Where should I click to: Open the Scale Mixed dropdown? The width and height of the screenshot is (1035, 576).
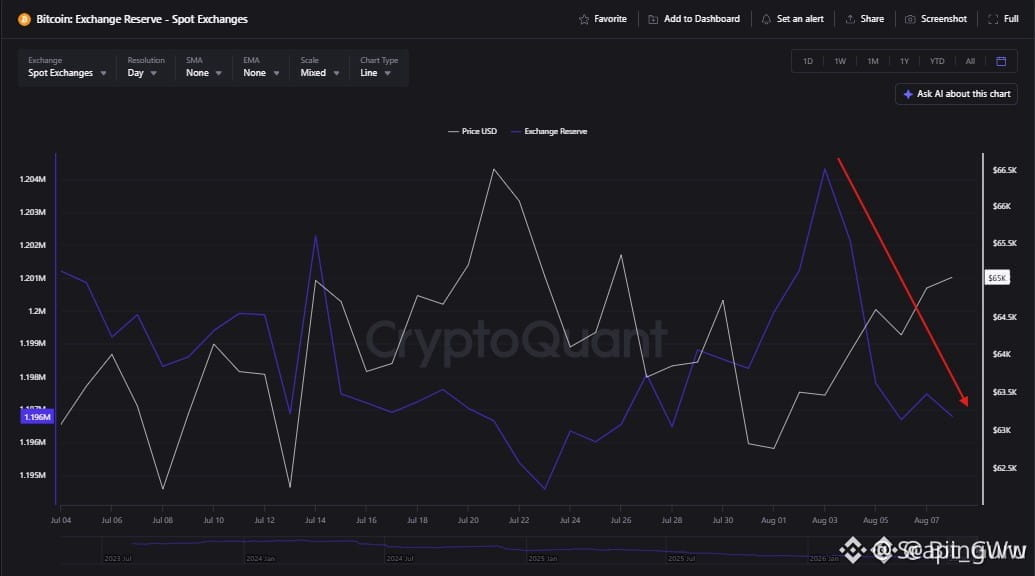[x=319, y=67]
